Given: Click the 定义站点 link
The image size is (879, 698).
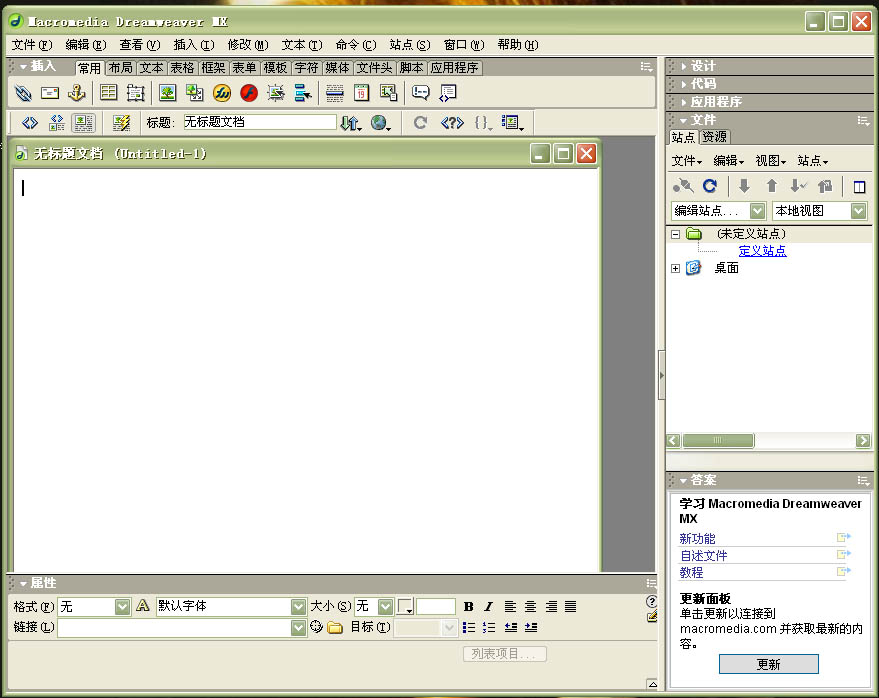Looking at the screenshot, I should pos(762,251).
